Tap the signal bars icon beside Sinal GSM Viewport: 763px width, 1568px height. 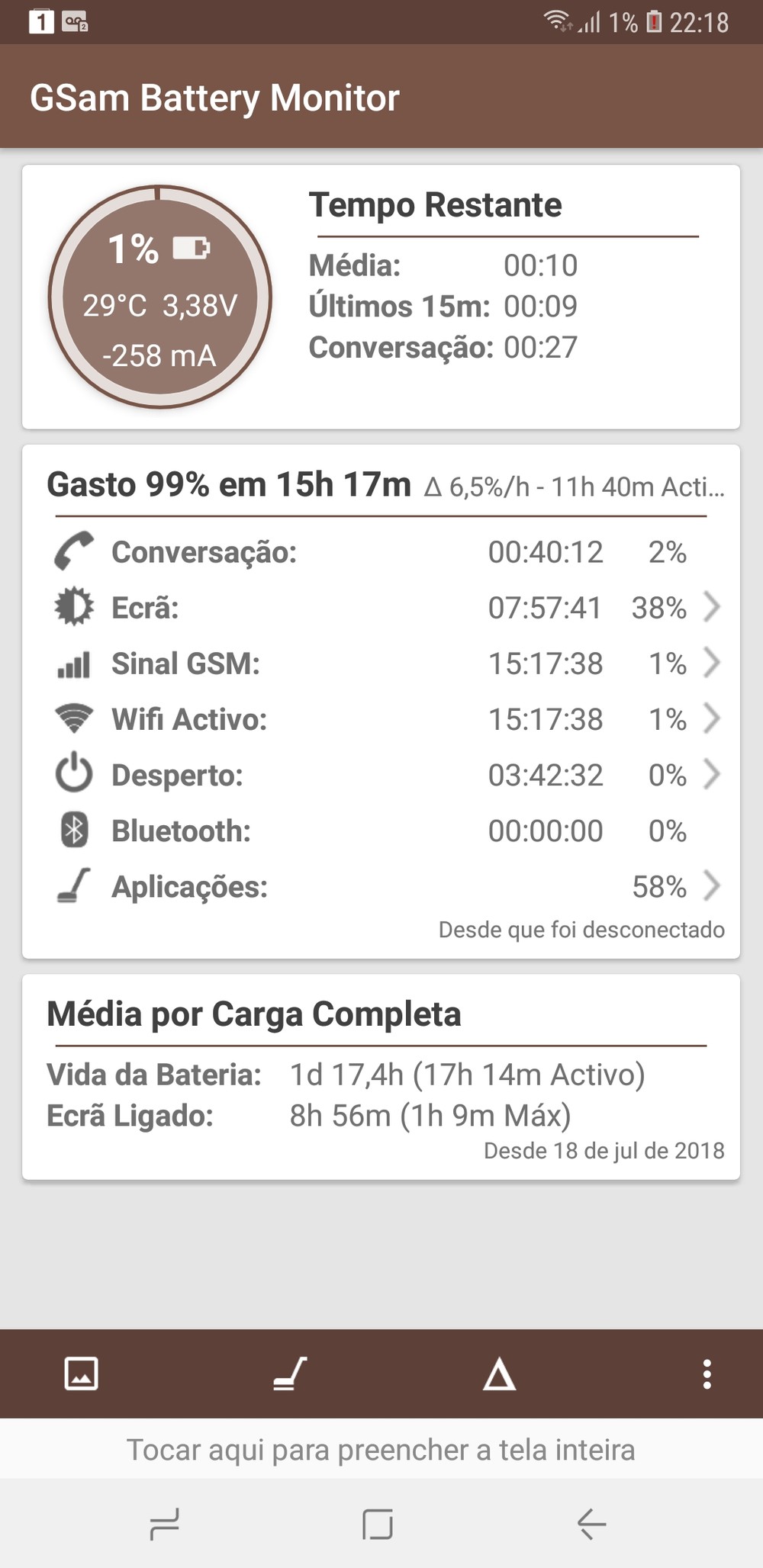pyautogui.click(x=73, y=664)
